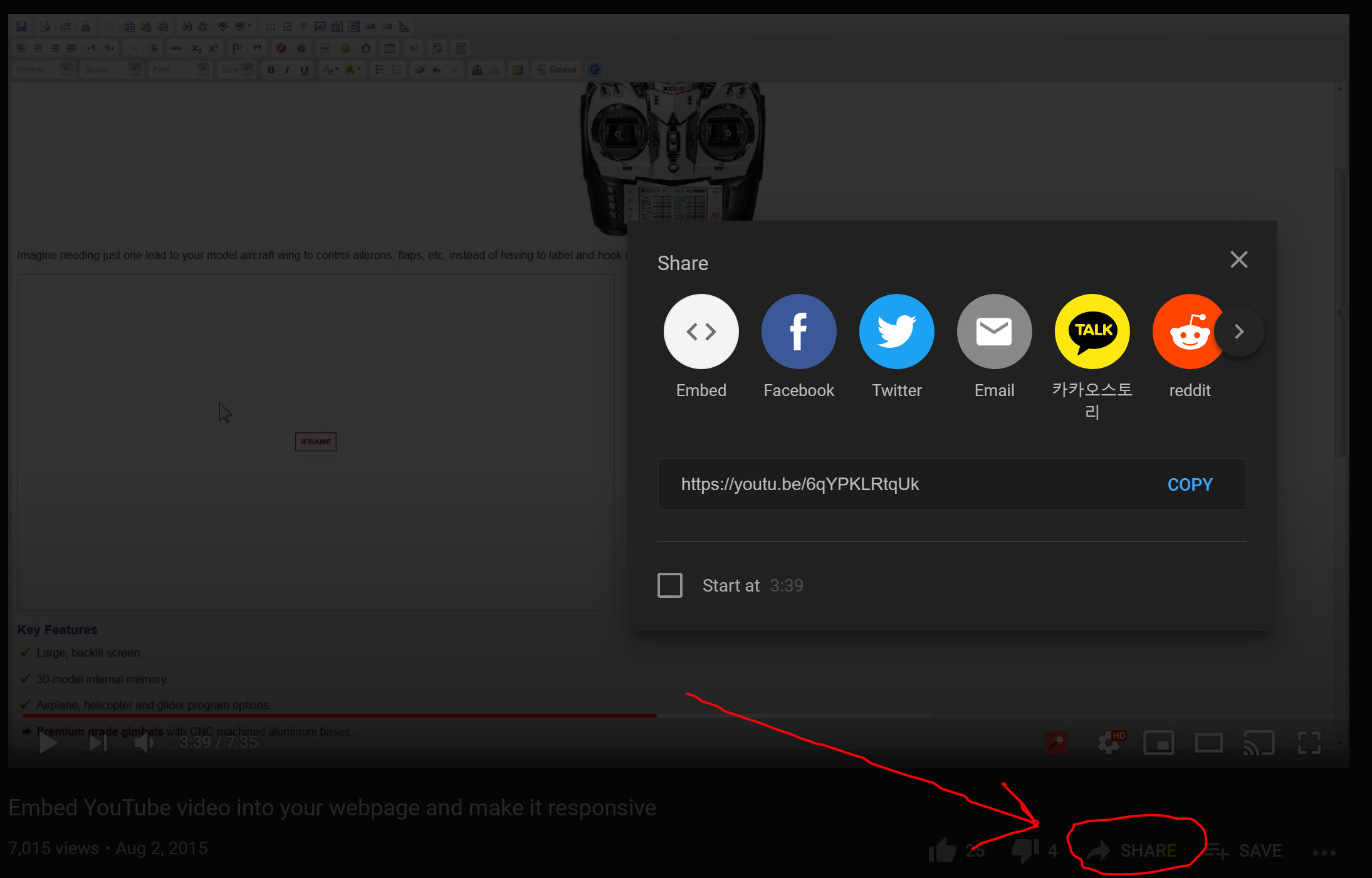This screenshot has height=878, width=1372.
Task: Open the SHARE button below the video
Action: click(1133, 850)
